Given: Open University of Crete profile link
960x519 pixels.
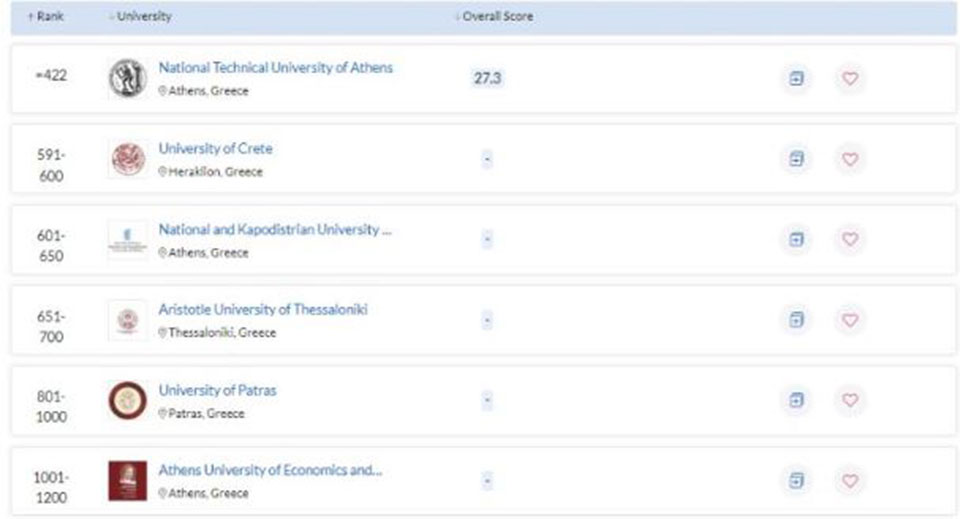Looking at the screenshot, I should tap(215, 149).
